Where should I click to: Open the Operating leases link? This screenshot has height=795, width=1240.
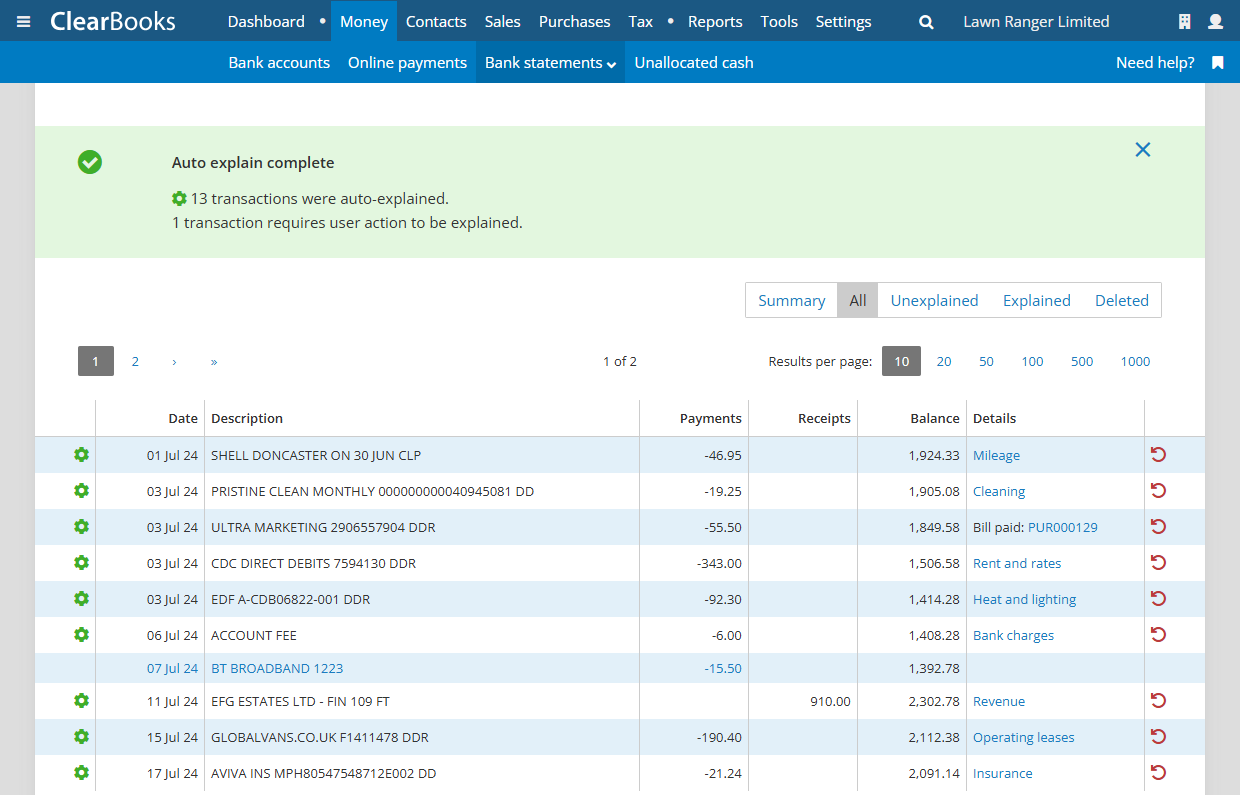1023,738
